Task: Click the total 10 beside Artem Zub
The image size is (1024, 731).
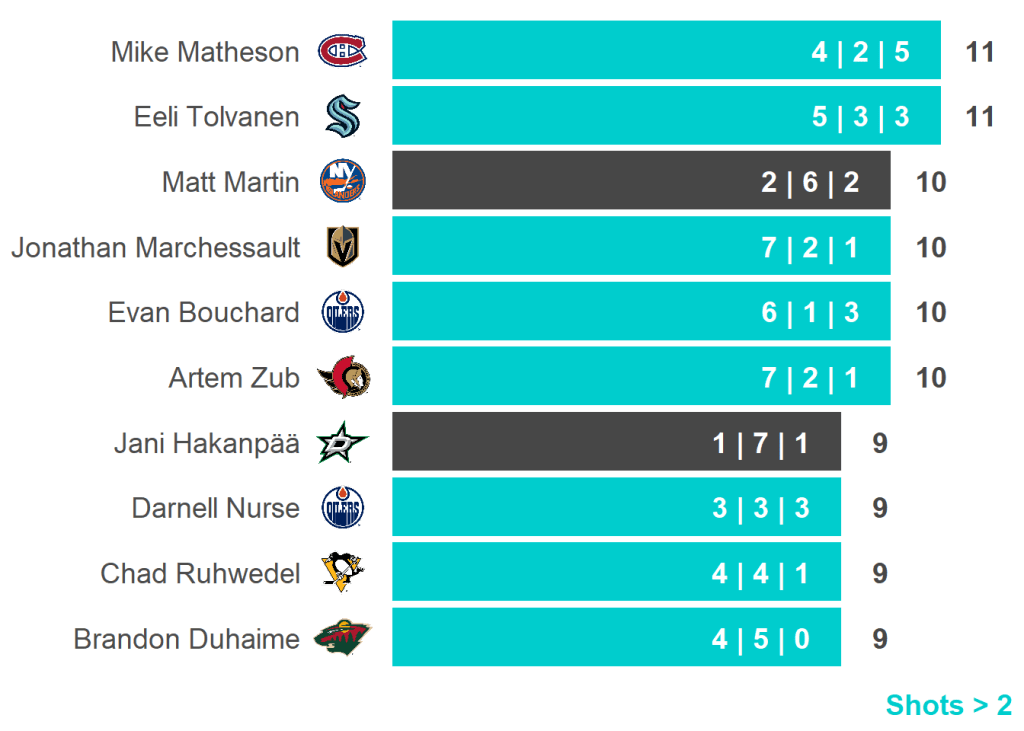Action: (931, 378)
